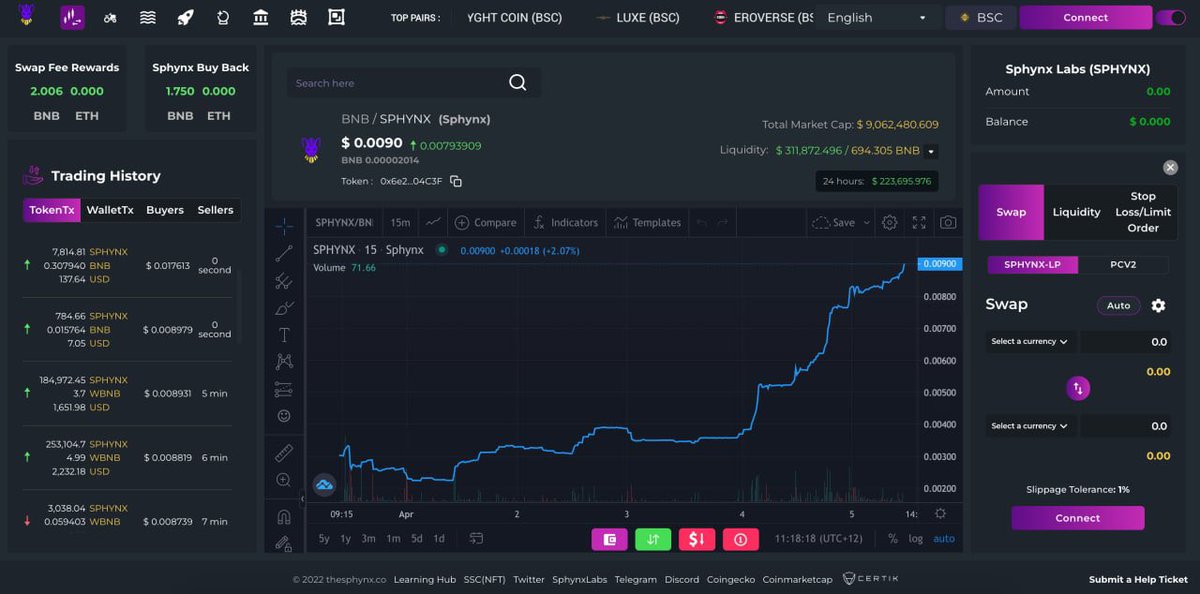The width and height of the screenshot is (1200, 594).
Task: Open the Coingecko footer link
Action: tap(730, 579)
